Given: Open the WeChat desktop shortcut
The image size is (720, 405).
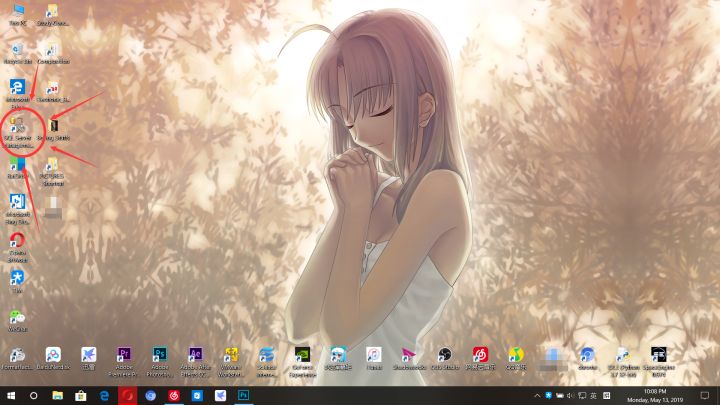Looking at the screenshot, I should pyautogui.click(x=18, y=317).
